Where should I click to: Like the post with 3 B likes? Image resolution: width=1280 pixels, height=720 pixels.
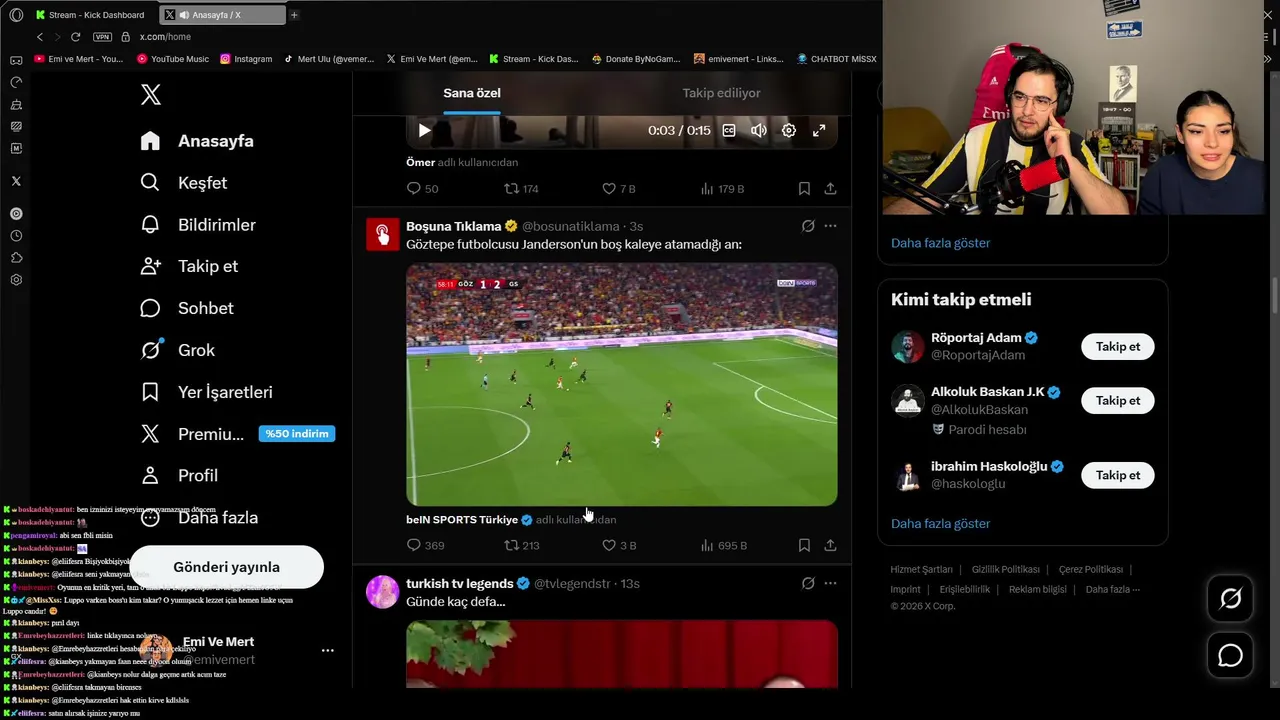click(x=618, y=545)
